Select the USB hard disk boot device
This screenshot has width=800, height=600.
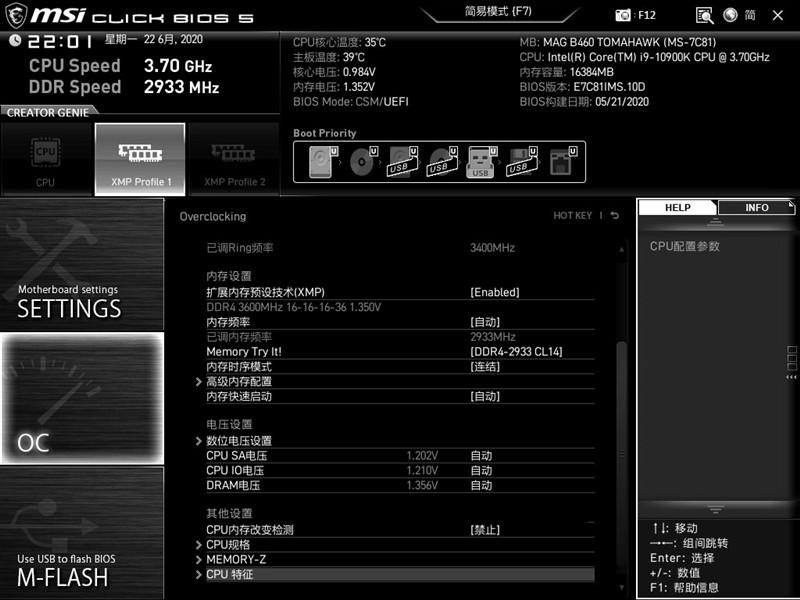pos(403,162)
